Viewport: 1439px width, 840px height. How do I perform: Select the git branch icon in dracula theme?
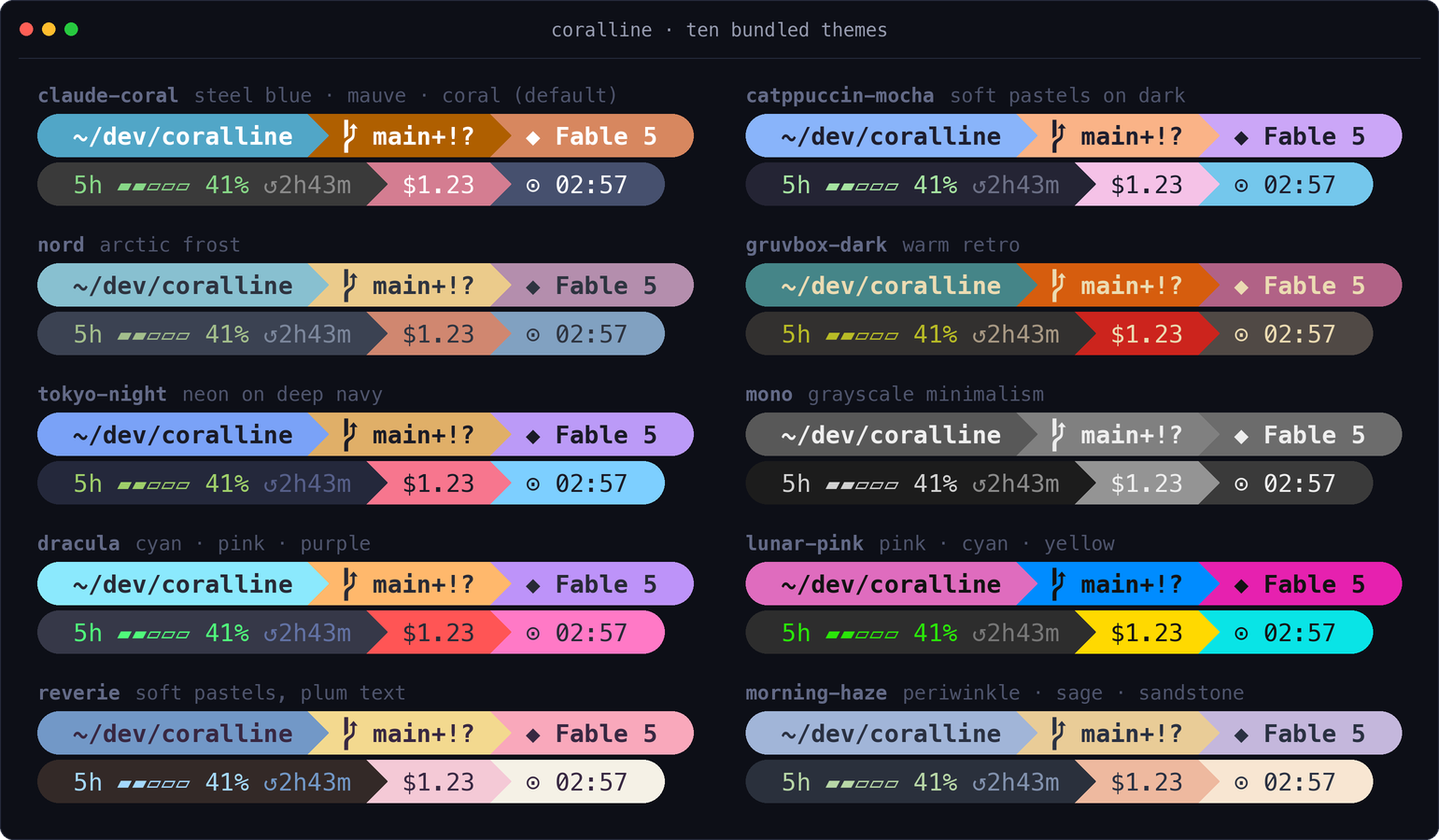(x=349, y=584)
